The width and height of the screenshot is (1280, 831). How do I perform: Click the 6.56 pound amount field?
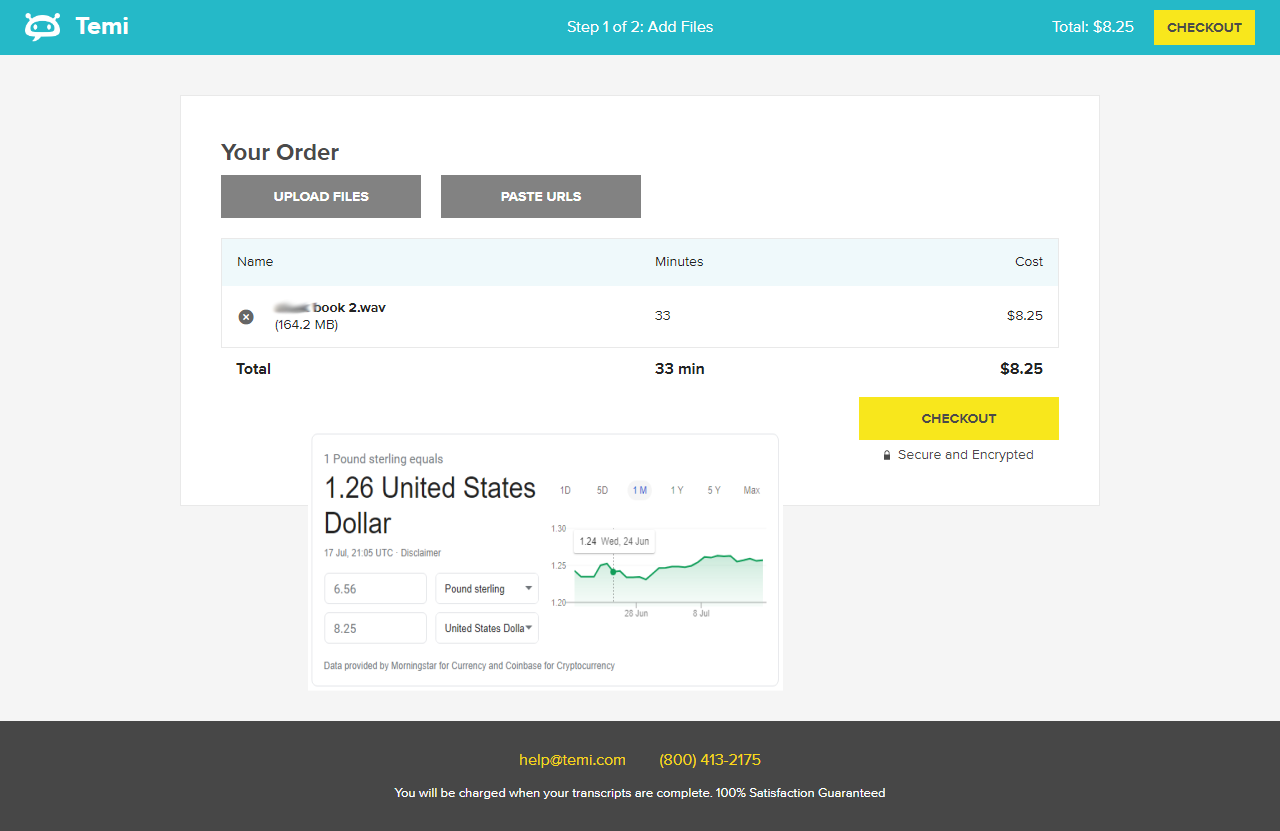375,589
